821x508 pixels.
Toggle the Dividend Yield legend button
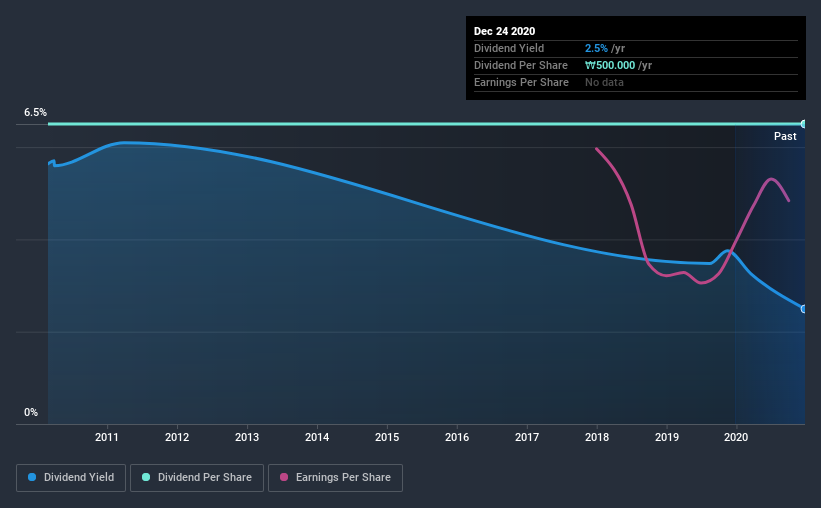point(71,478)
